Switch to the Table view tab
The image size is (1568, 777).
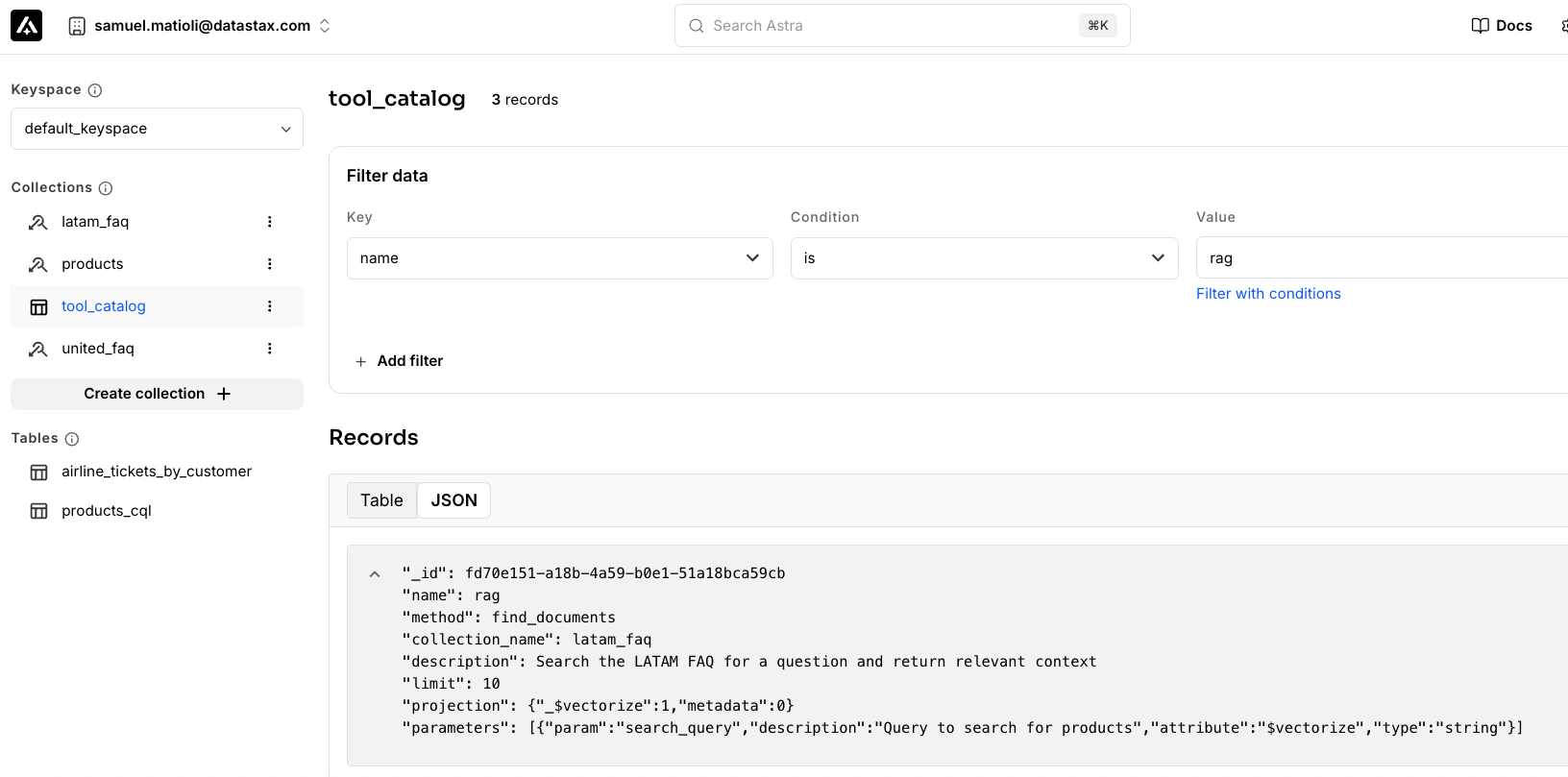click(x=381, y=500)
